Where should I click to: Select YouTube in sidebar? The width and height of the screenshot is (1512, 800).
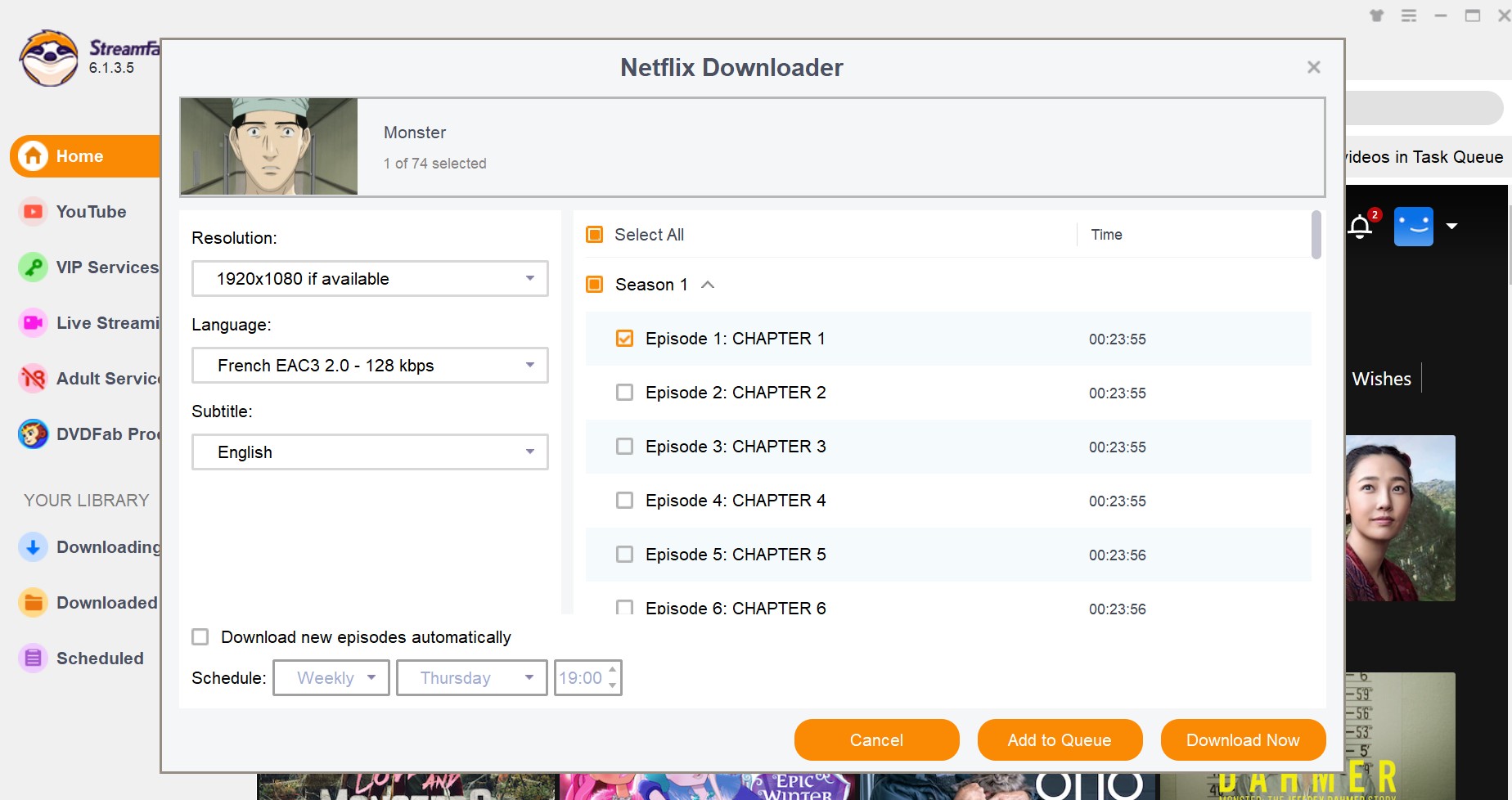click(92, 212)
